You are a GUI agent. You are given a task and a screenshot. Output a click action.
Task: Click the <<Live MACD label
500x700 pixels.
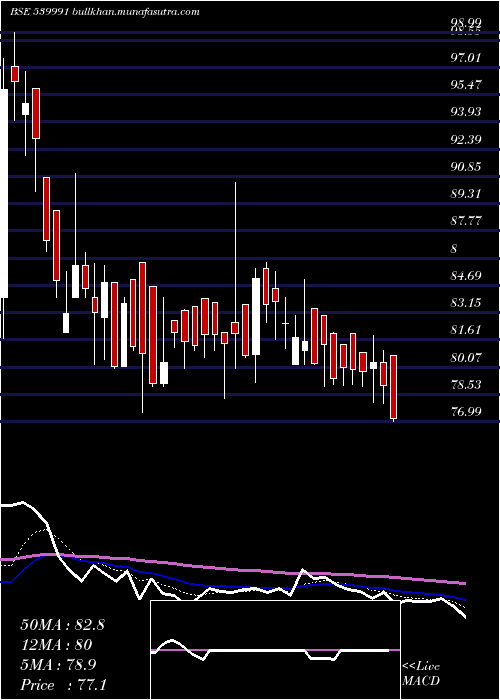(x=421, y=674)
